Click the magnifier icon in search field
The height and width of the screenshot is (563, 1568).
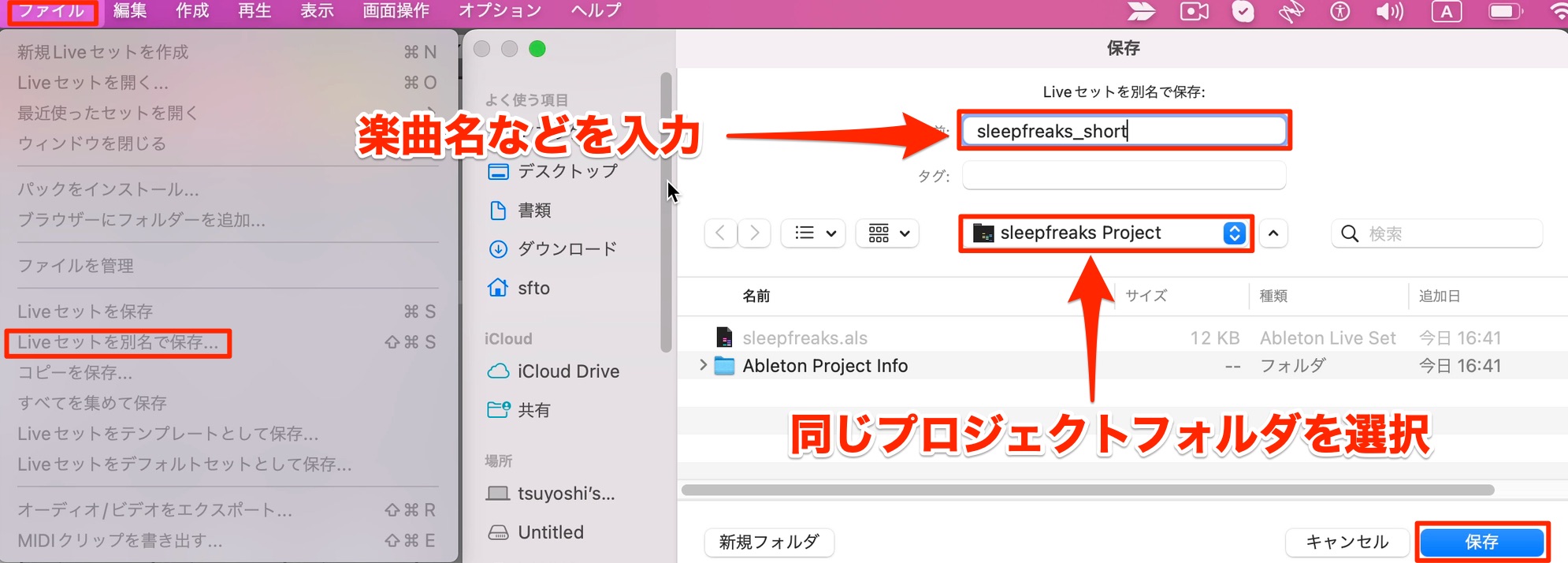[x=1350, y=234]
